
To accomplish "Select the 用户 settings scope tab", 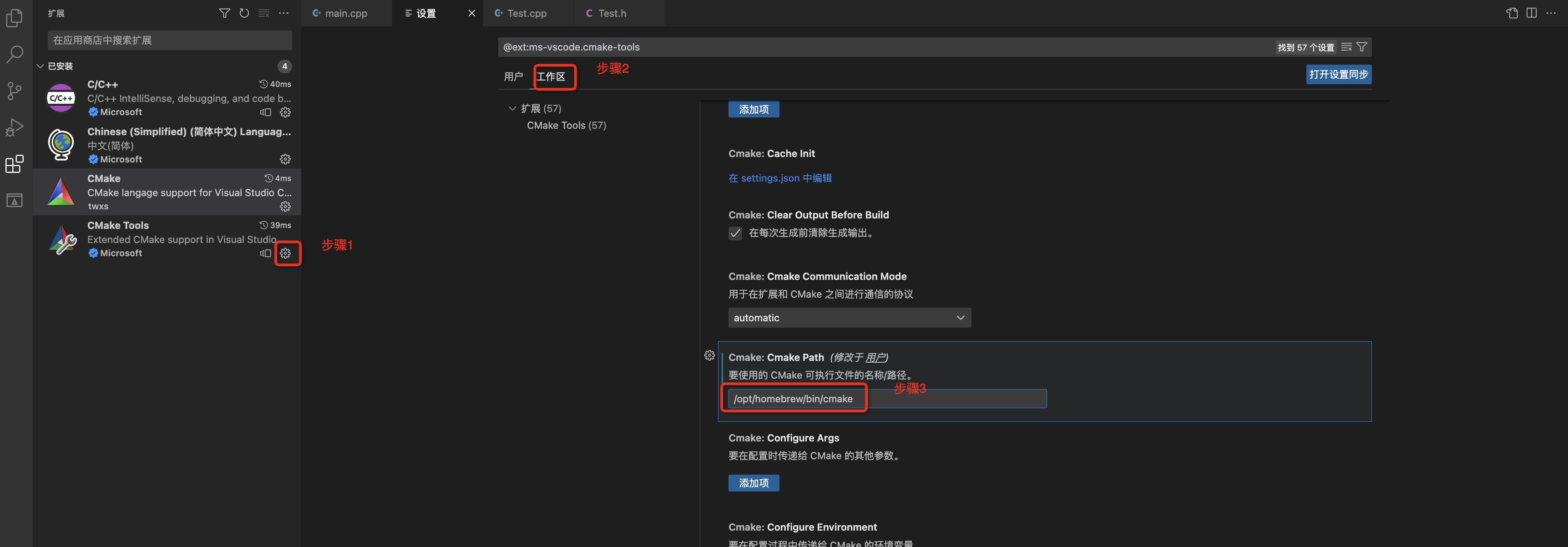I will click(x=514, y=76).
